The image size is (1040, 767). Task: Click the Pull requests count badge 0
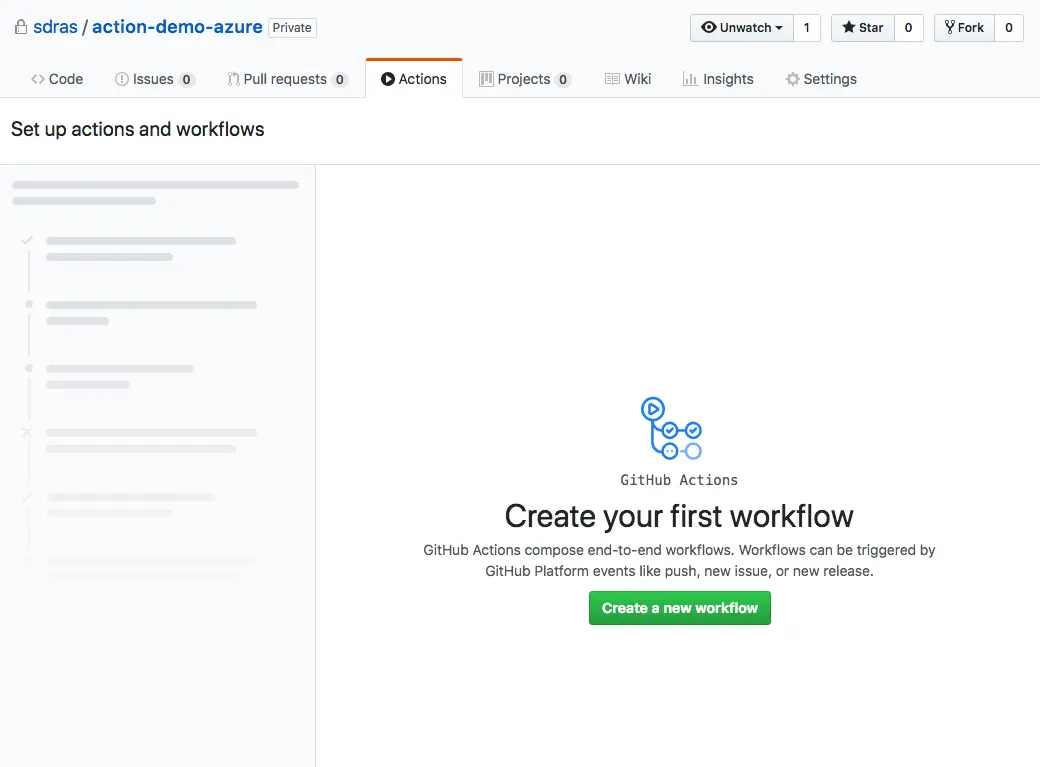click(x=340, y=80)
